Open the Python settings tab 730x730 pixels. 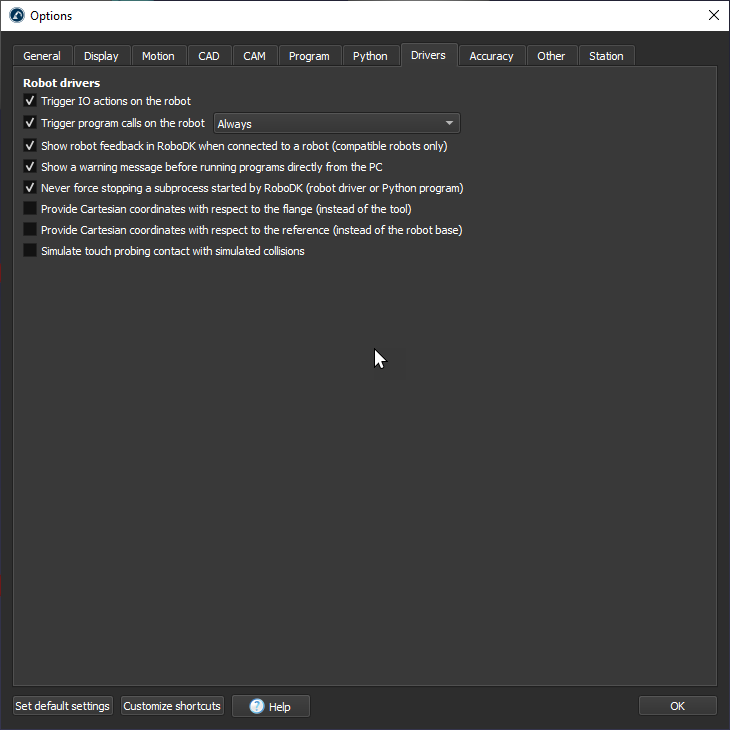point(370,56)
